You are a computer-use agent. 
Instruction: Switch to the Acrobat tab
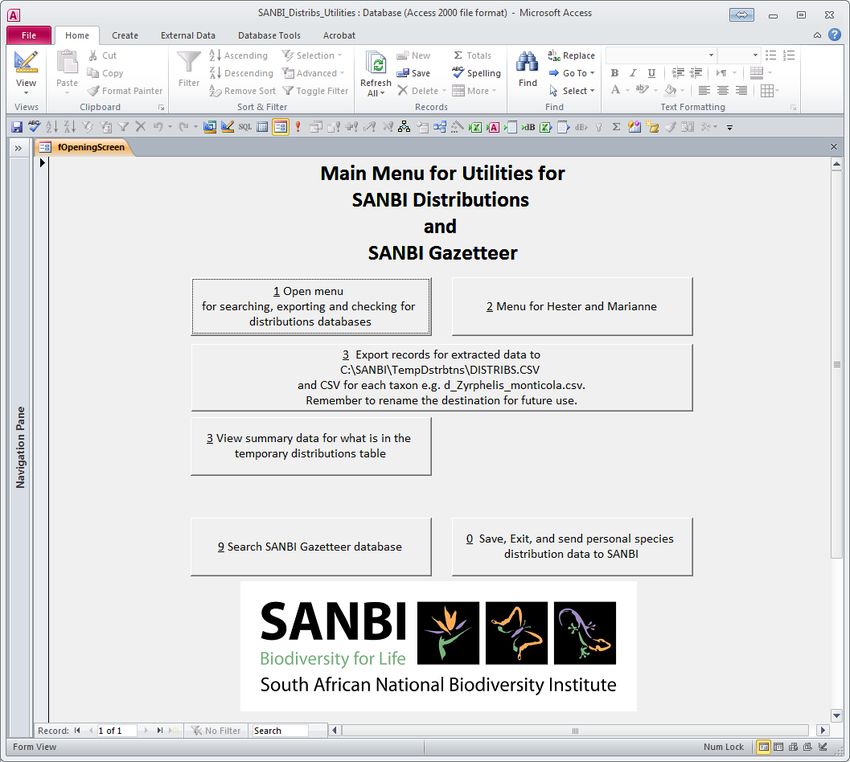pyautogui.click(x=339, y=35)
